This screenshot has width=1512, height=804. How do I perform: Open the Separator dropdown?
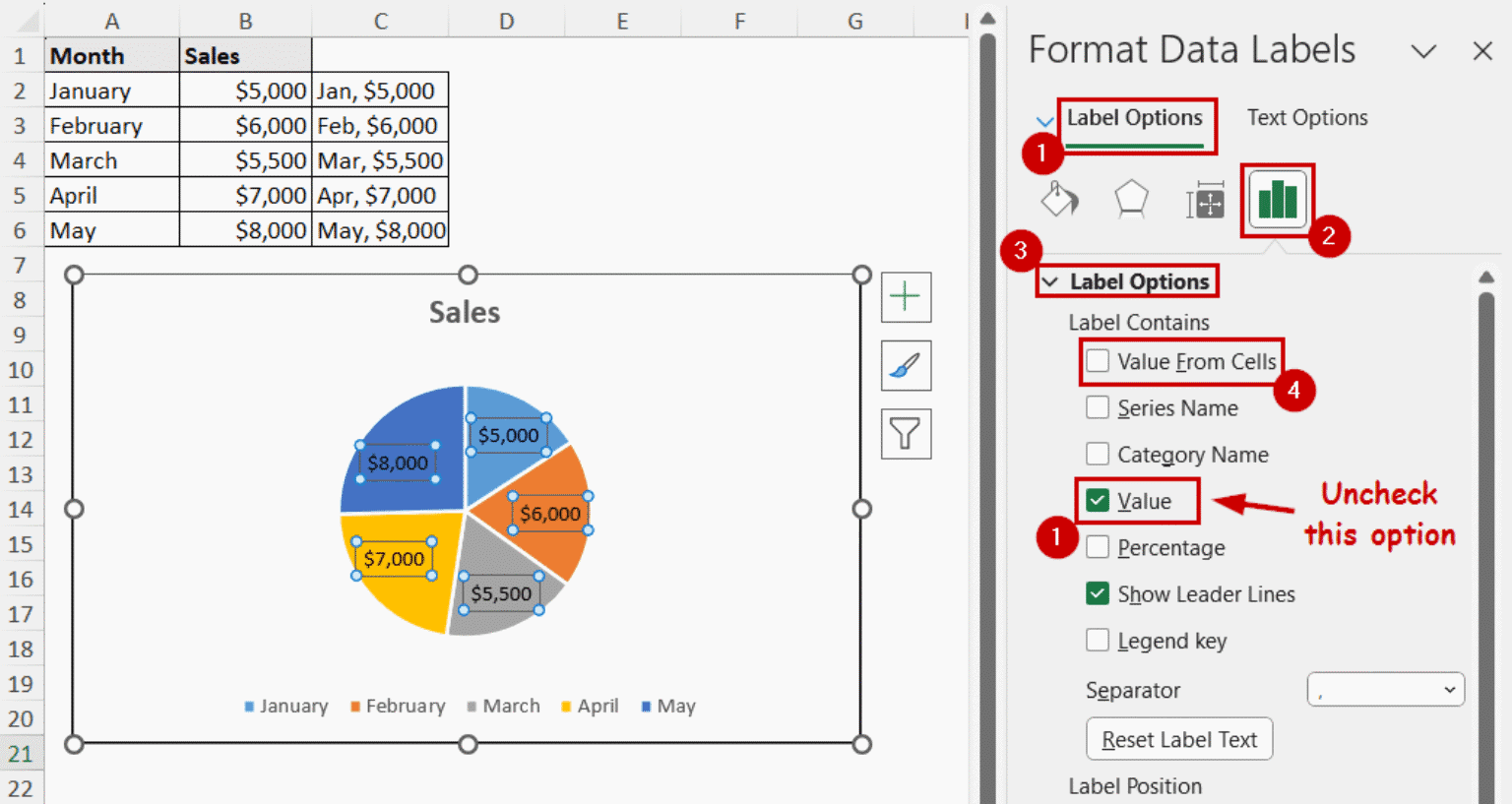1385,690
